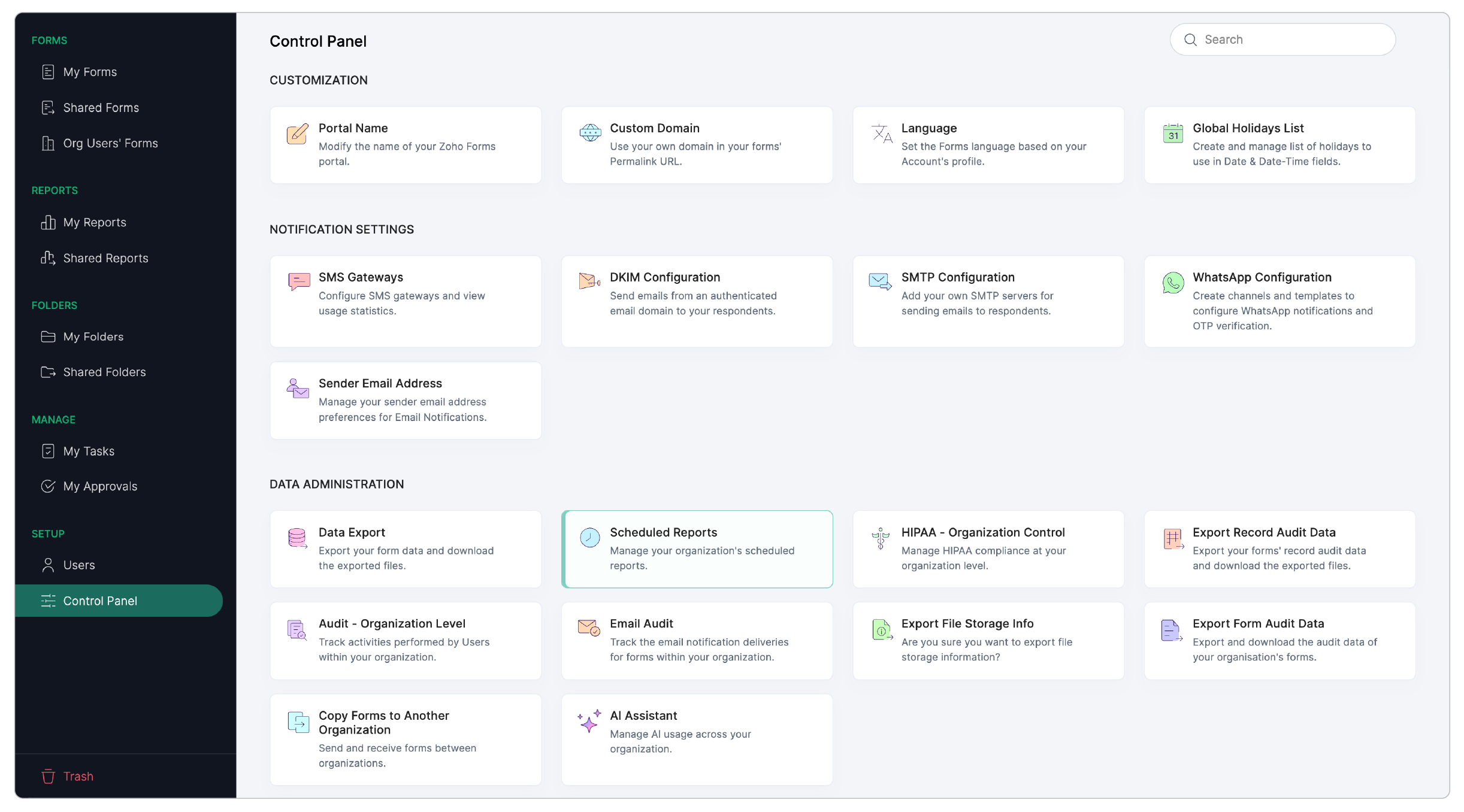Screen dimensions: 1464x812
Task: Open DKIM Configuration settings
Action: pyautogui.click(x=697, y=301)
